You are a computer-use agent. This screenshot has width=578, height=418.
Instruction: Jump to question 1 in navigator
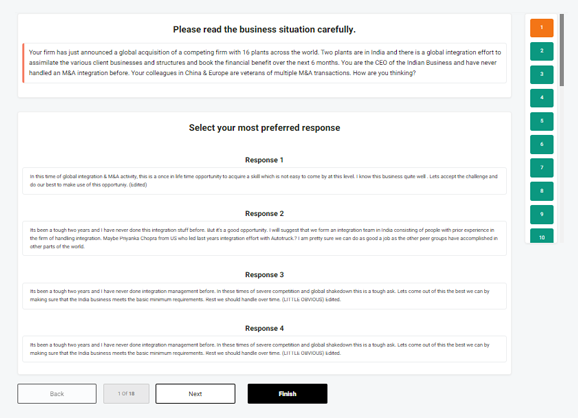[x=542, y=28]
